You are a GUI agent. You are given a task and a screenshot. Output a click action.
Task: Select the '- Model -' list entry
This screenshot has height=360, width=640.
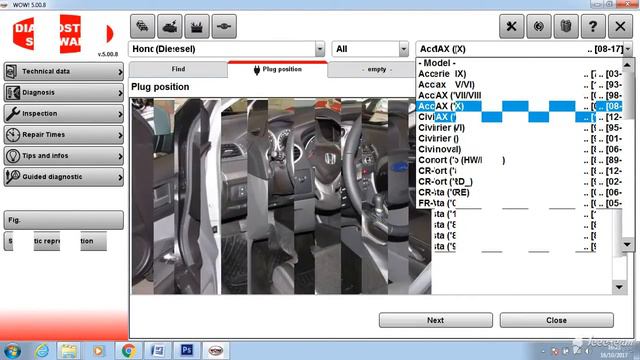519,63
